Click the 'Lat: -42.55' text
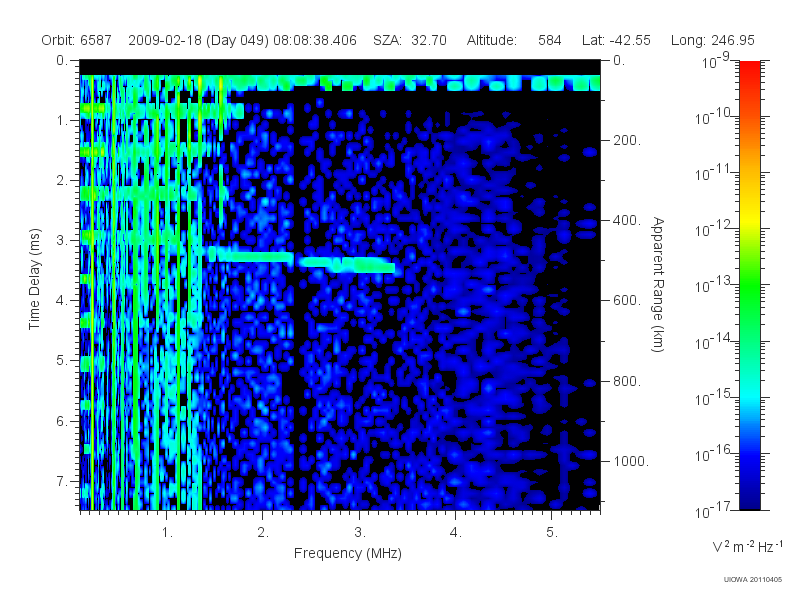 point(616,40)
